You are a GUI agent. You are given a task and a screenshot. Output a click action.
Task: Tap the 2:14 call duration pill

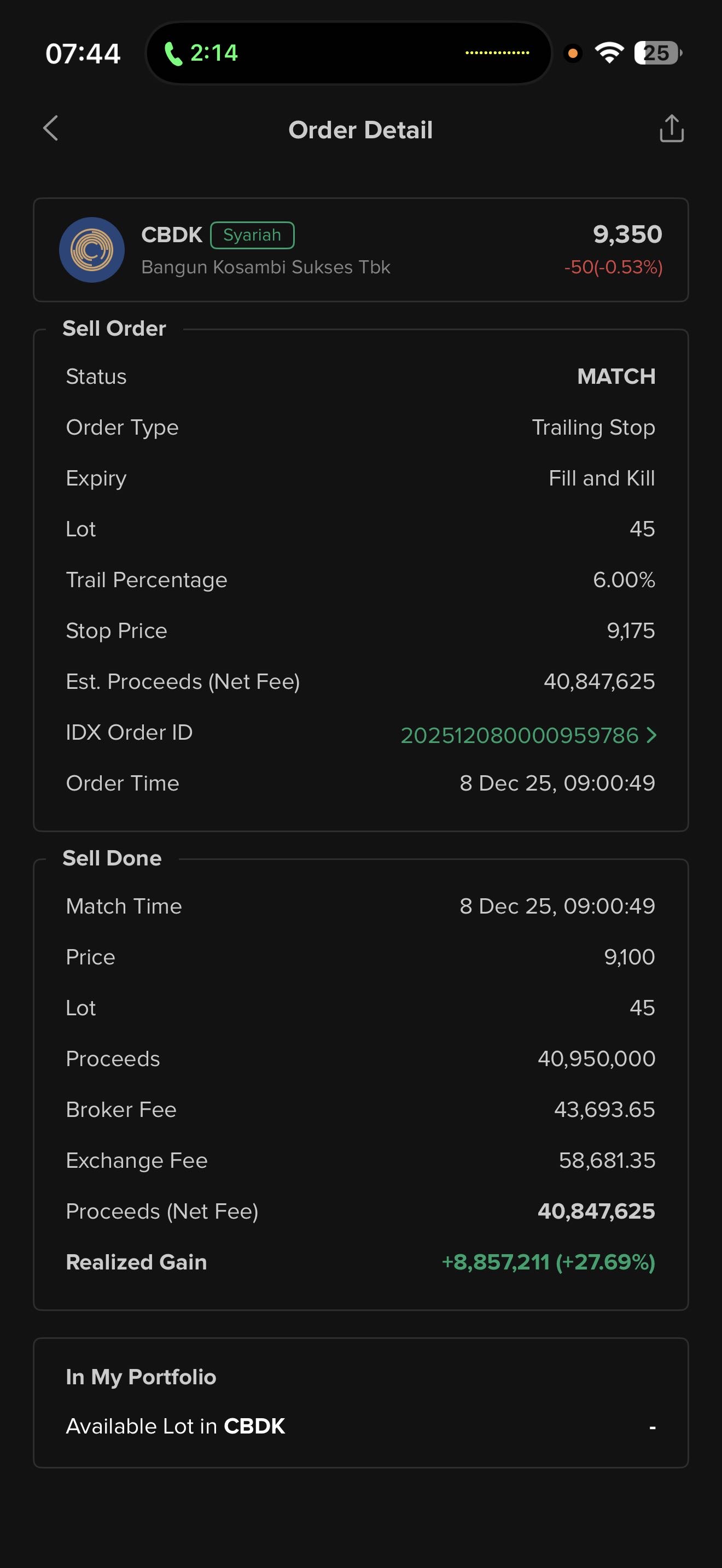tap(214, 53)
